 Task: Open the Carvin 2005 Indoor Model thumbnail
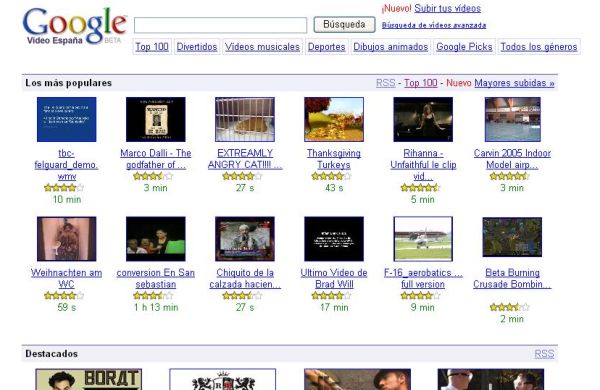point(513,119)
